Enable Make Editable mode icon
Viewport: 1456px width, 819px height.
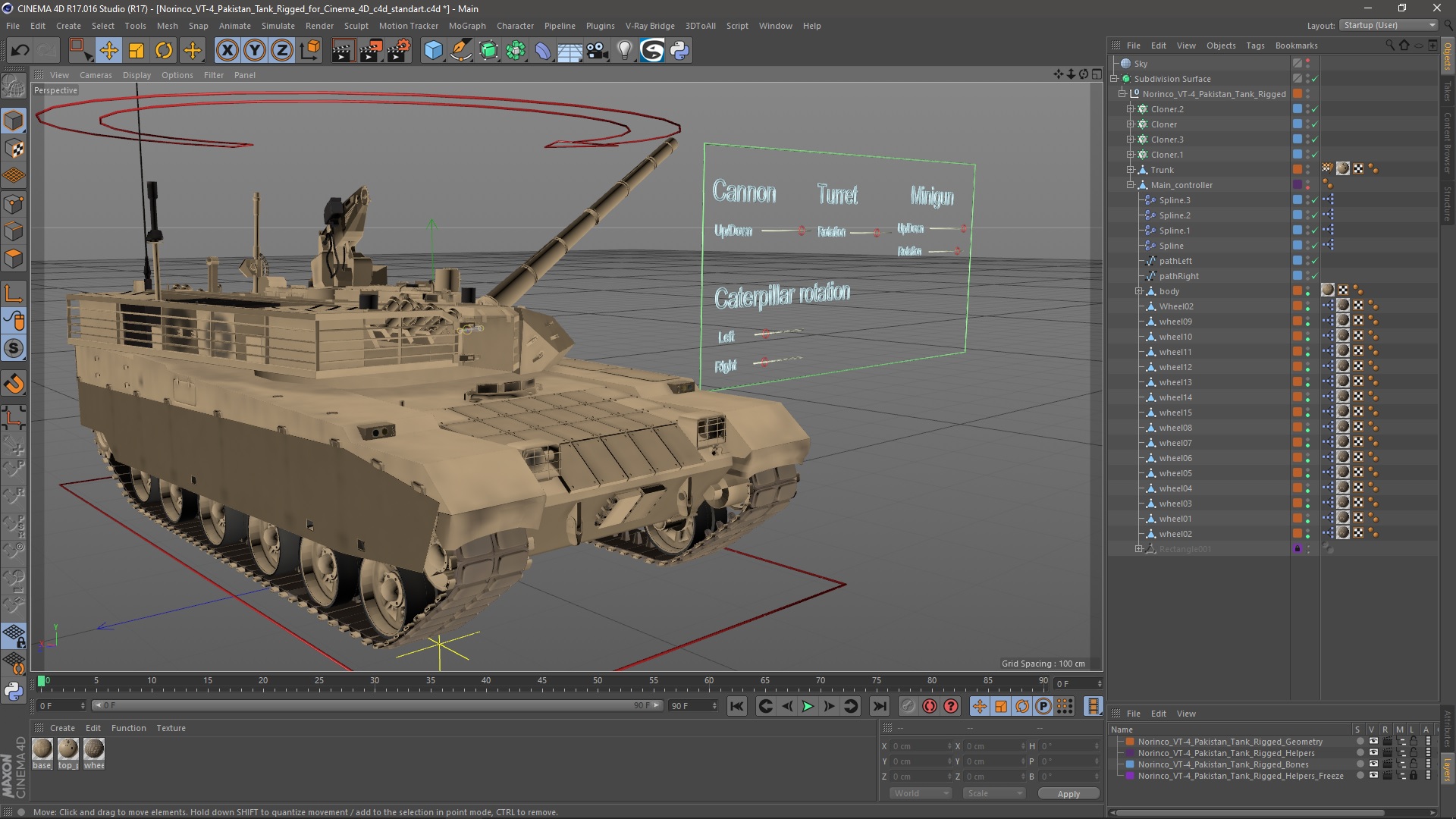pos(14,86)
